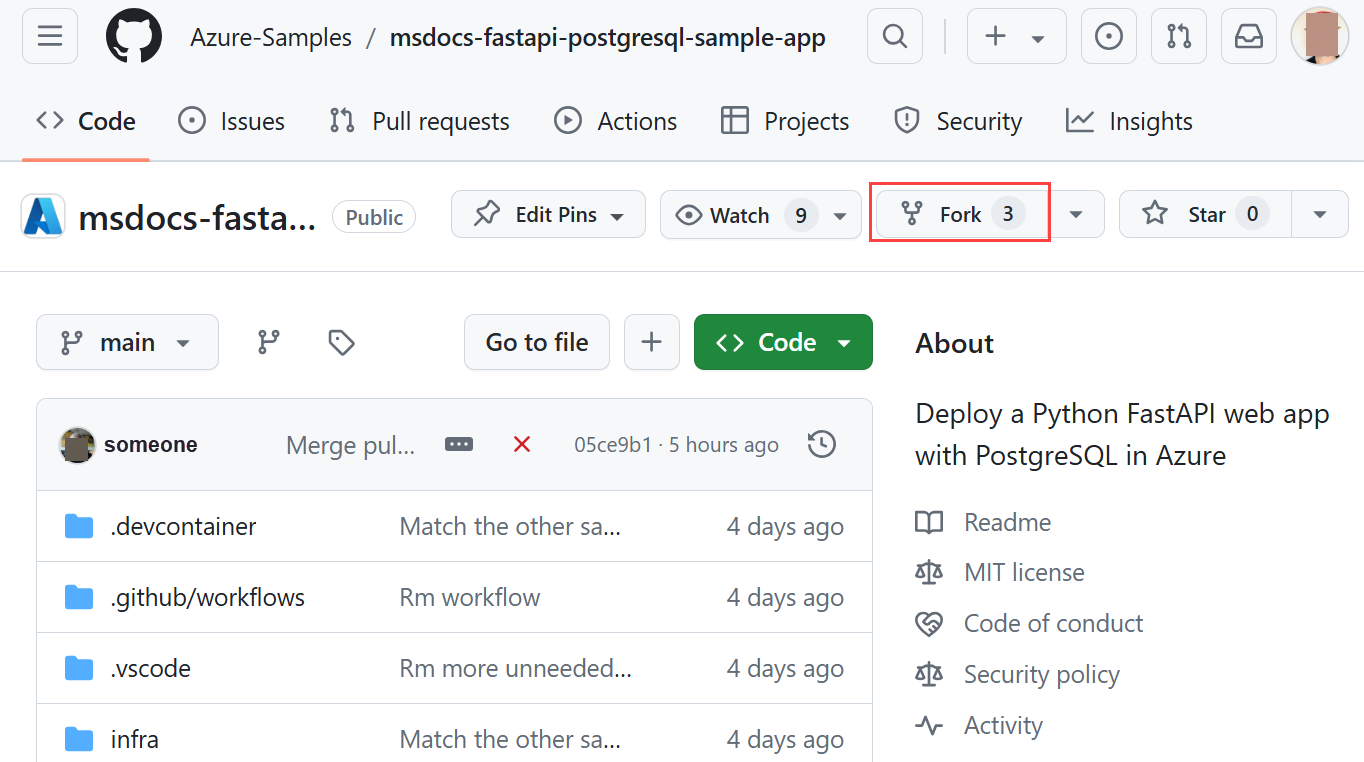Open the tags icon next to branches

click(341, 342)
